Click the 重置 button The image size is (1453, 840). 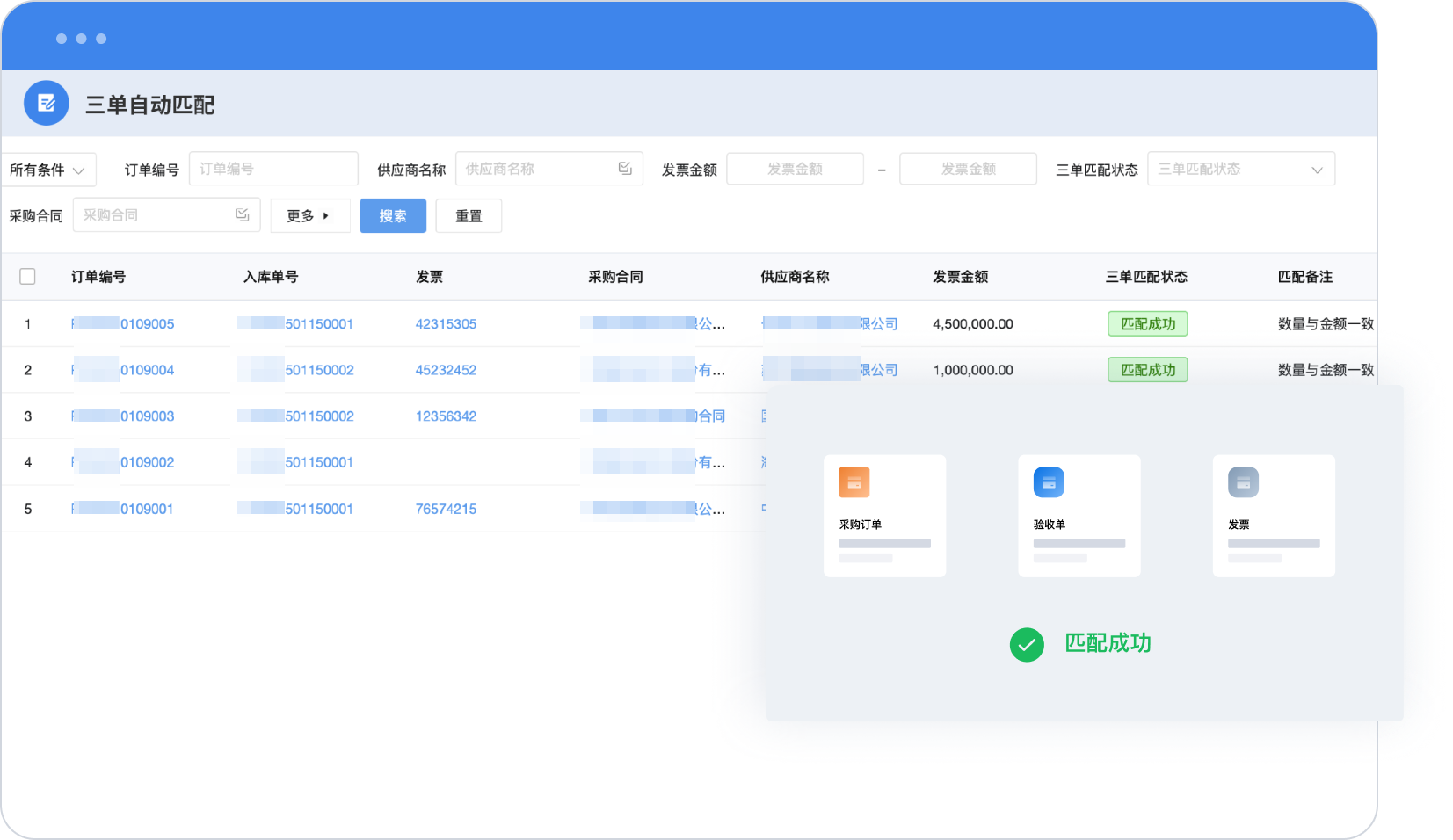click(469, 216)
